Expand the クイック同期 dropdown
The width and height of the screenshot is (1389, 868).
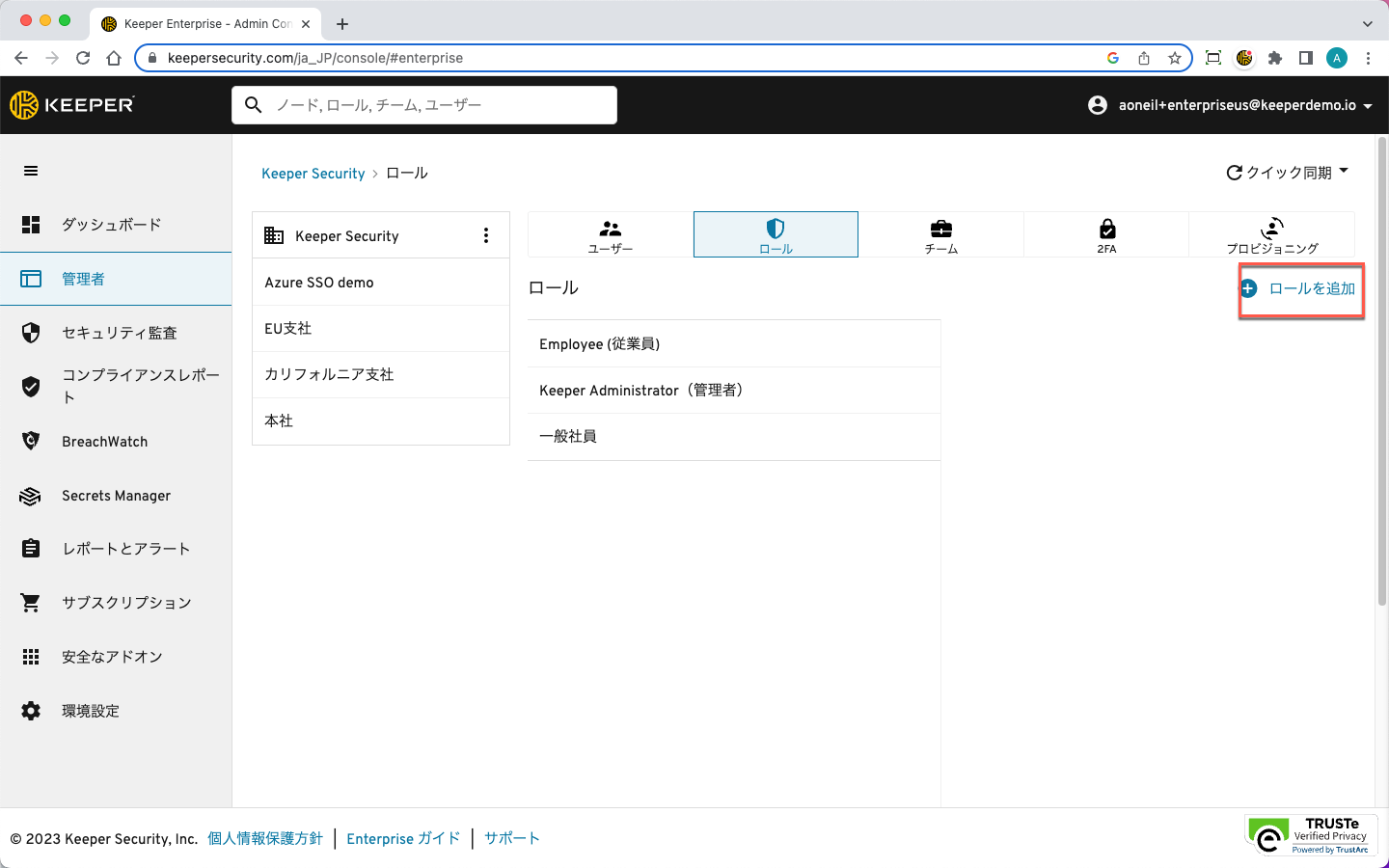(x=1287, y=173)
